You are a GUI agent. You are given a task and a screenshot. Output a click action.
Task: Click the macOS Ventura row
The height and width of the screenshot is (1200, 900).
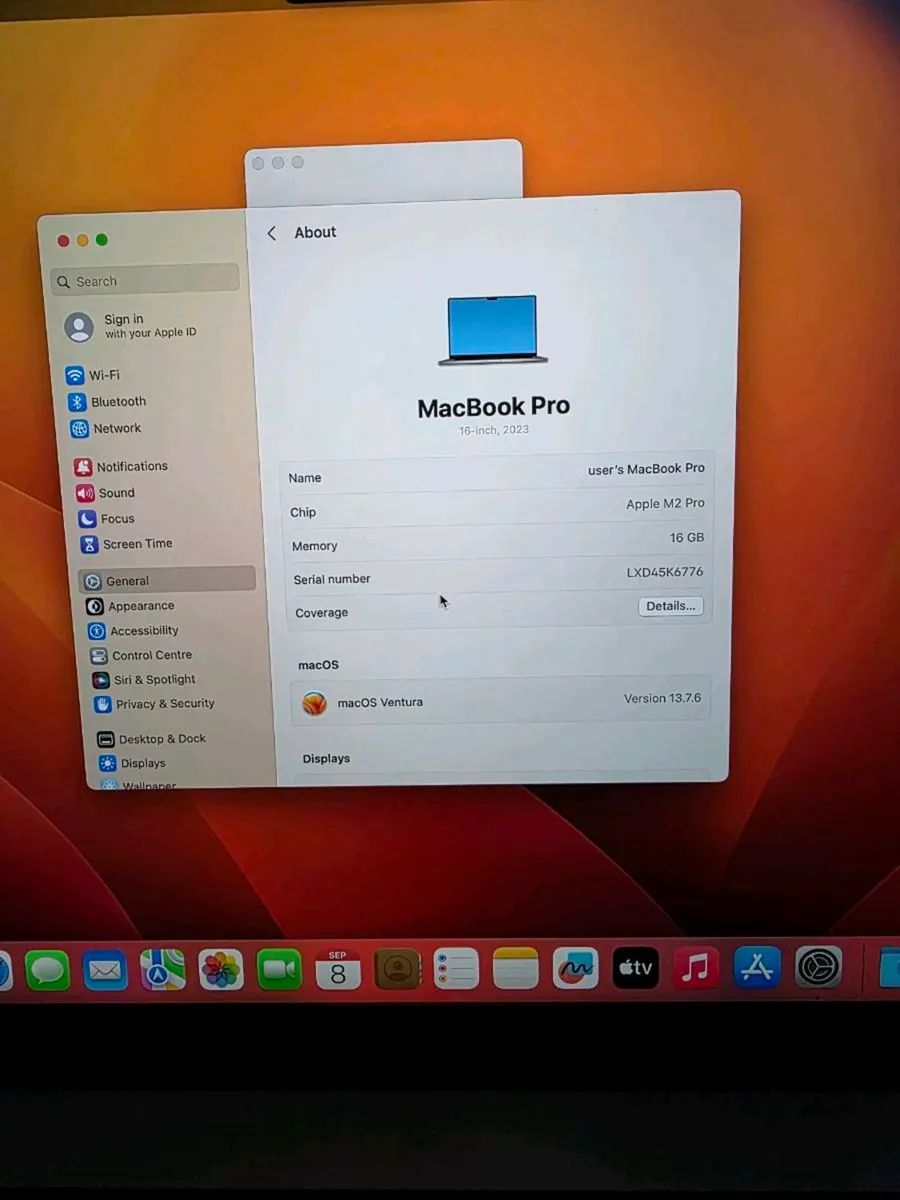501,700
